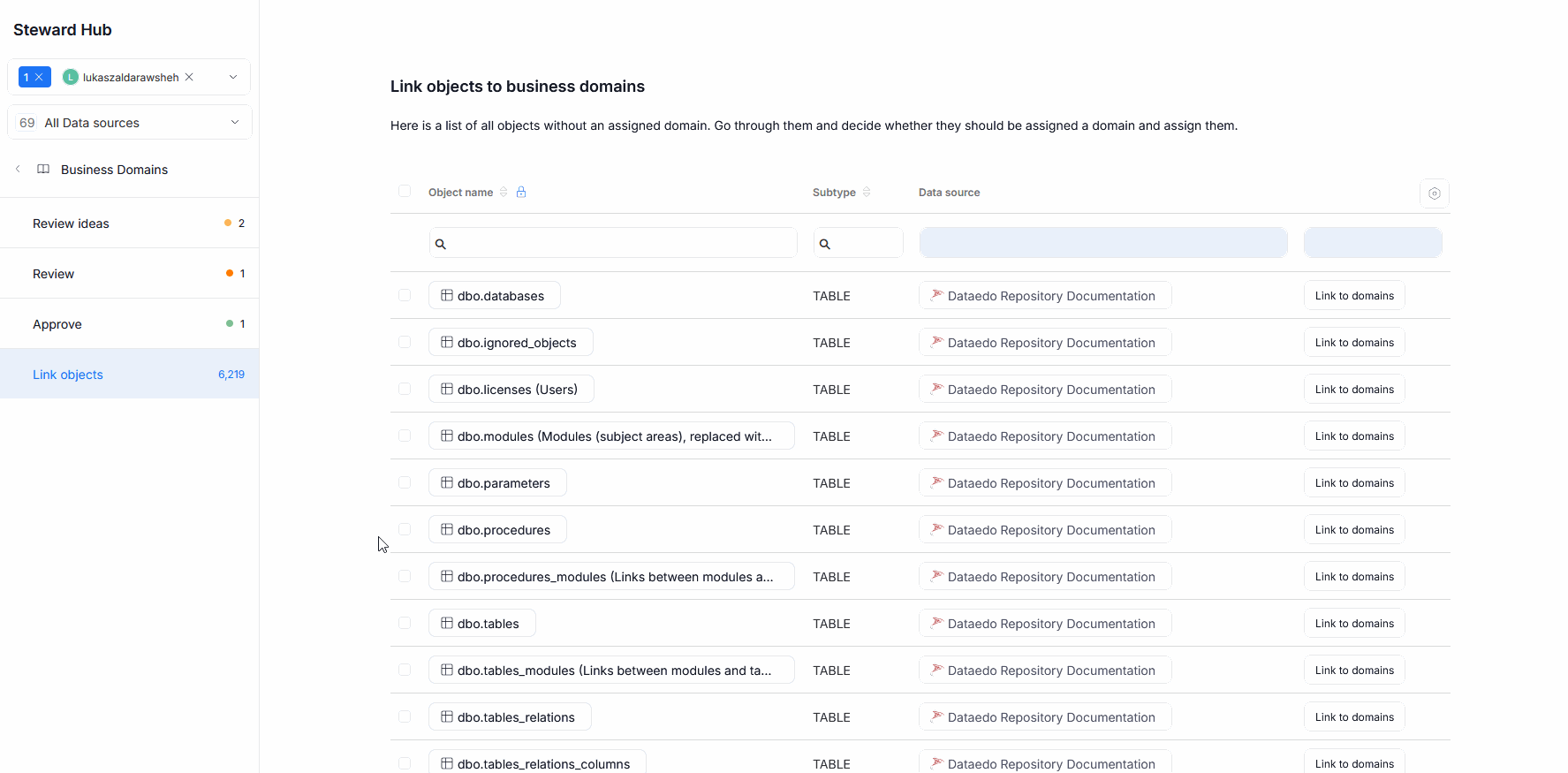
Task: Link dbo.ignored_objects to domains
Action: [x=1354, y=343]
